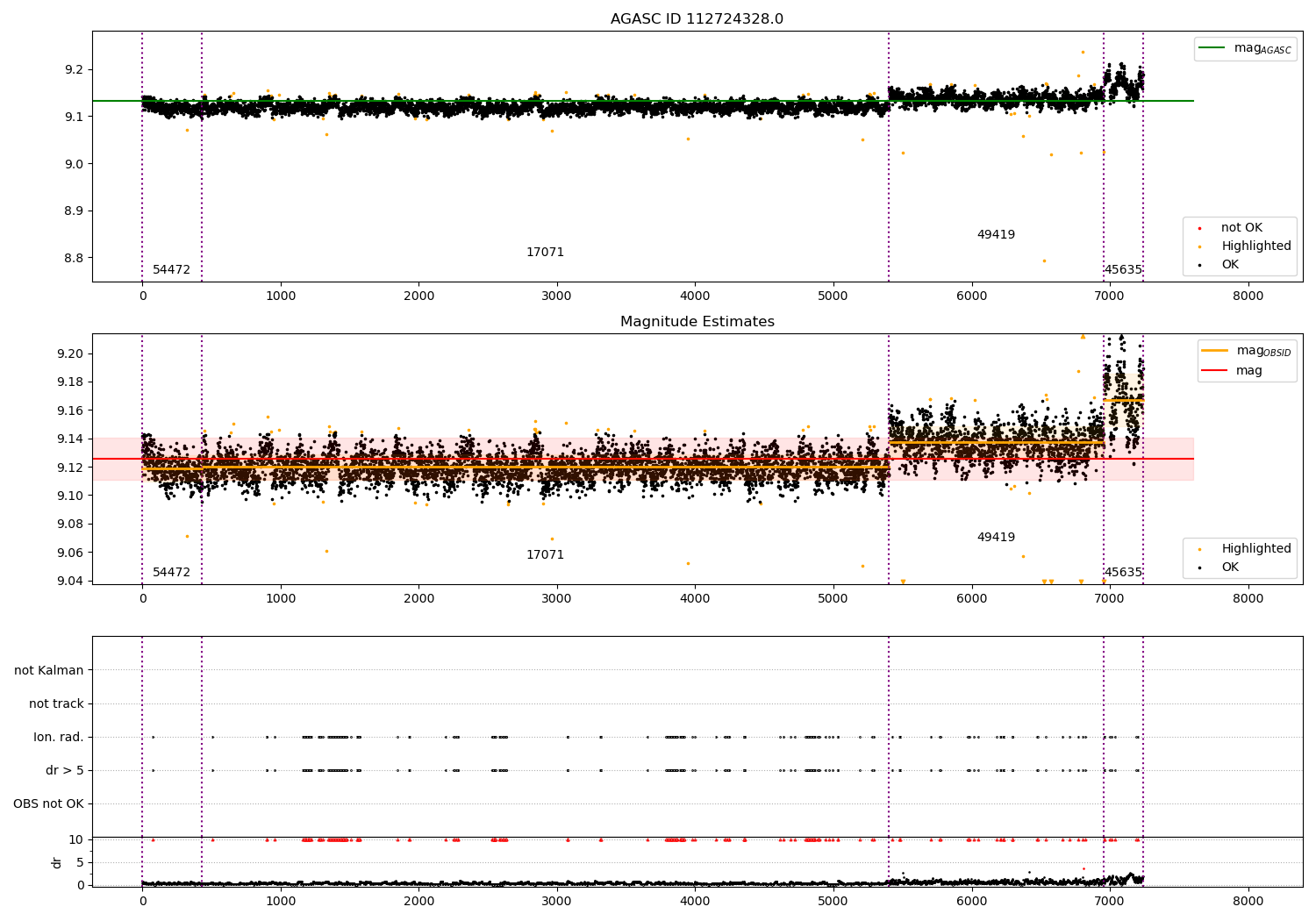Click the 5 tick on the dr axis
The width and height of the screenshot is (1316, 921).
[80, 862]
